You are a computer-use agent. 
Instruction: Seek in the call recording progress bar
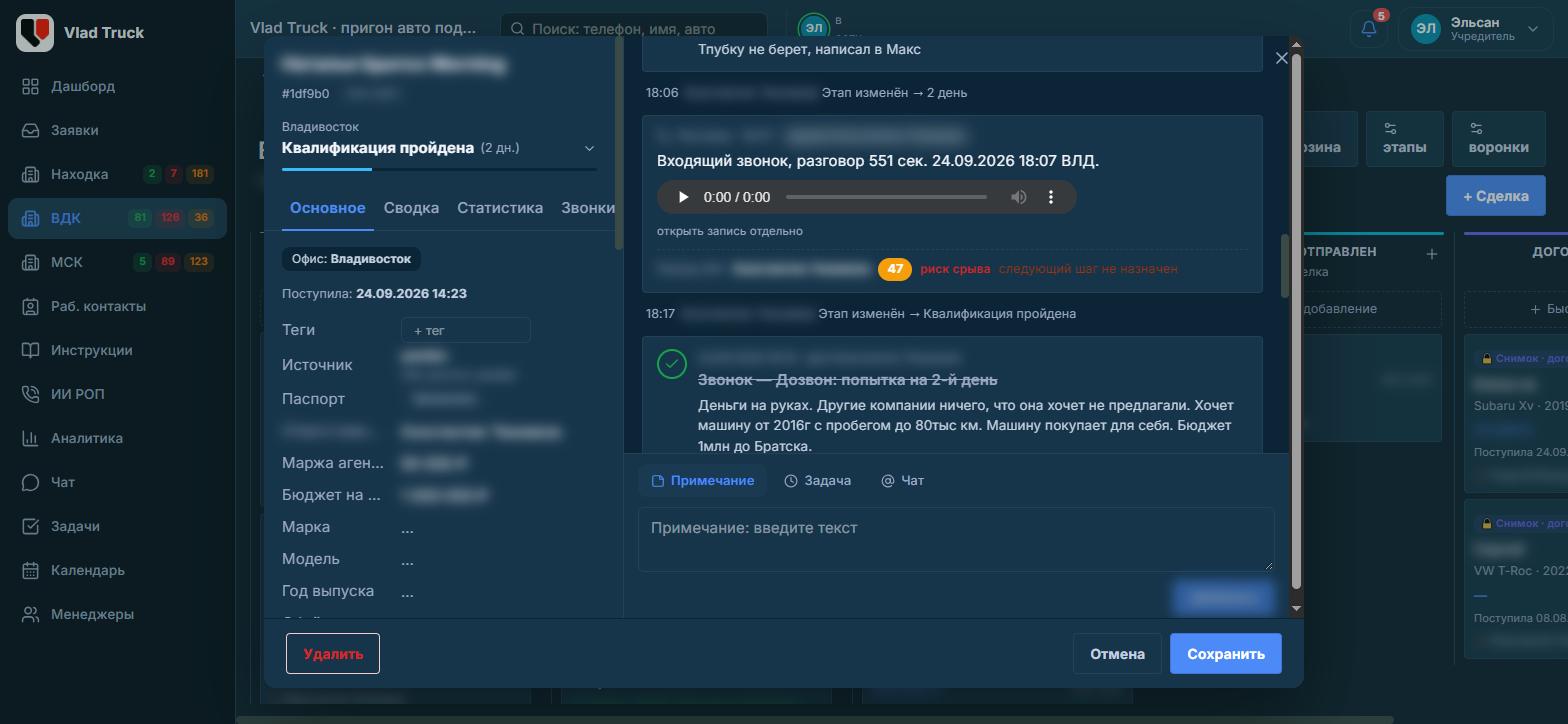(886, 197)
